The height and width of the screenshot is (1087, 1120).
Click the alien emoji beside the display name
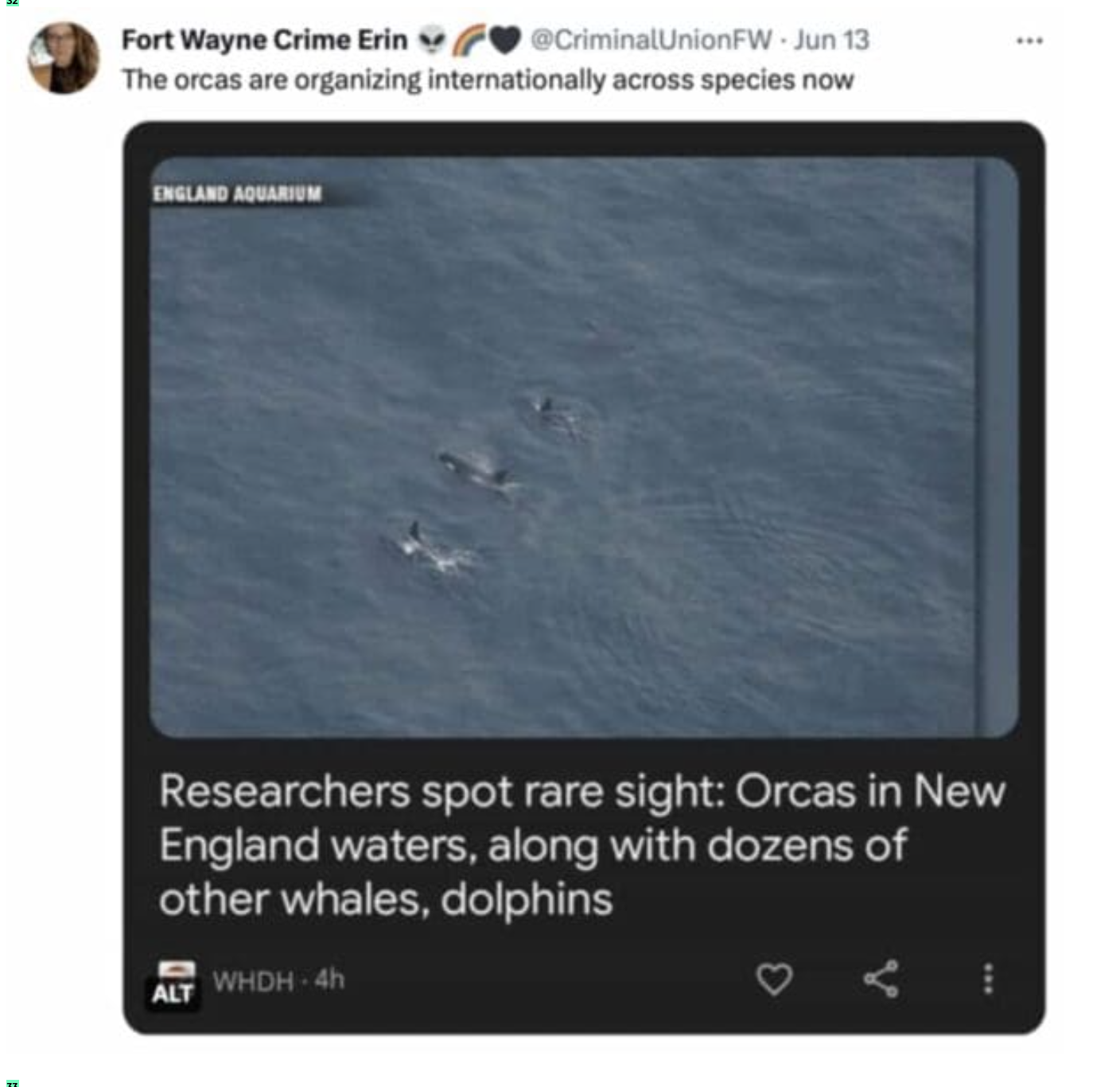coord(432,41)
